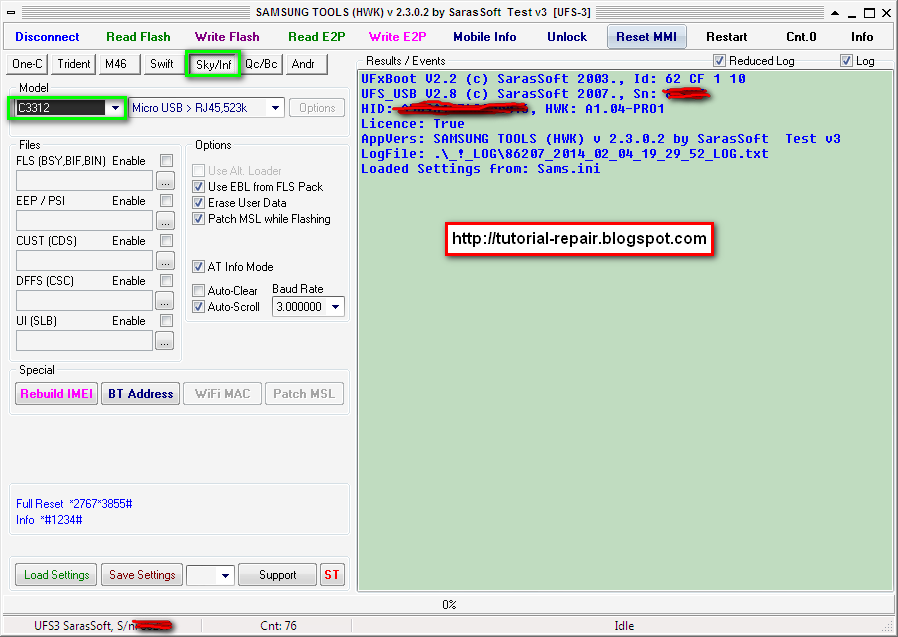The height and width of the screenshot is (637, 898).
Task: Toggle the Reduced Log checkbox
Action: tap(719, 61)
